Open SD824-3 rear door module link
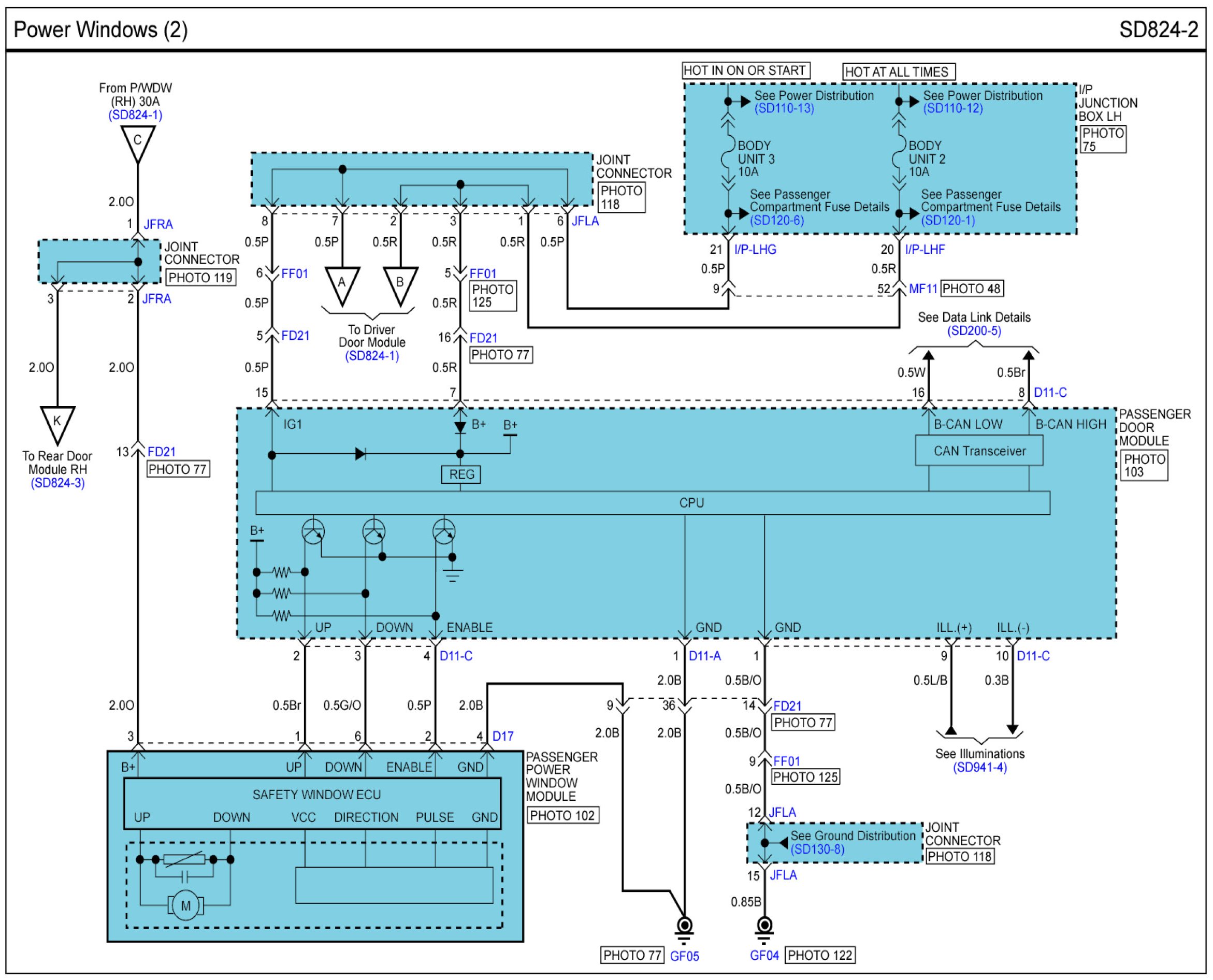 coord(57,483)
